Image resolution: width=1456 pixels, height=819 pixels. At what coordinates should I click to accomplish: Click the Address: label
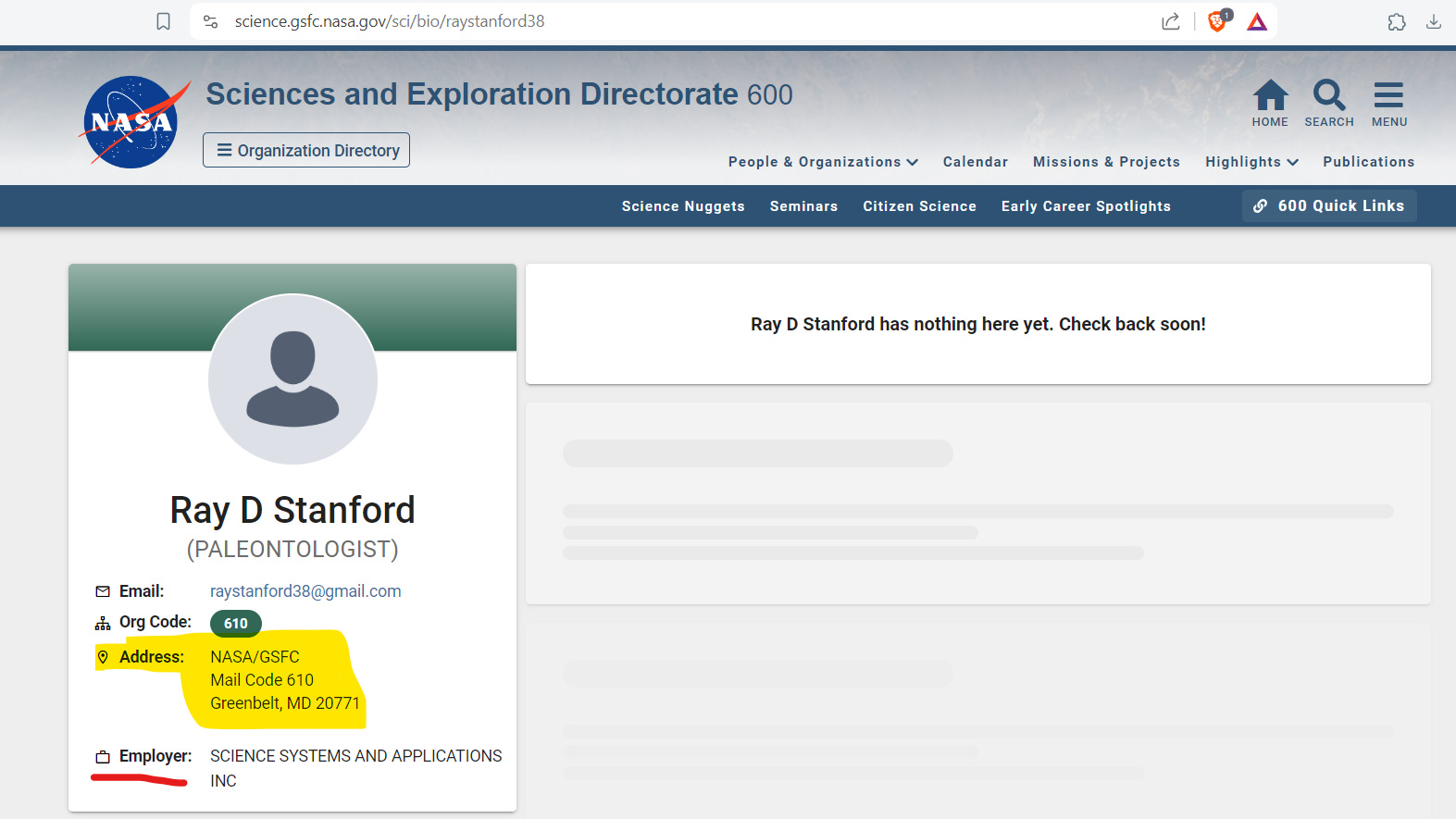[x=152, y=657]
